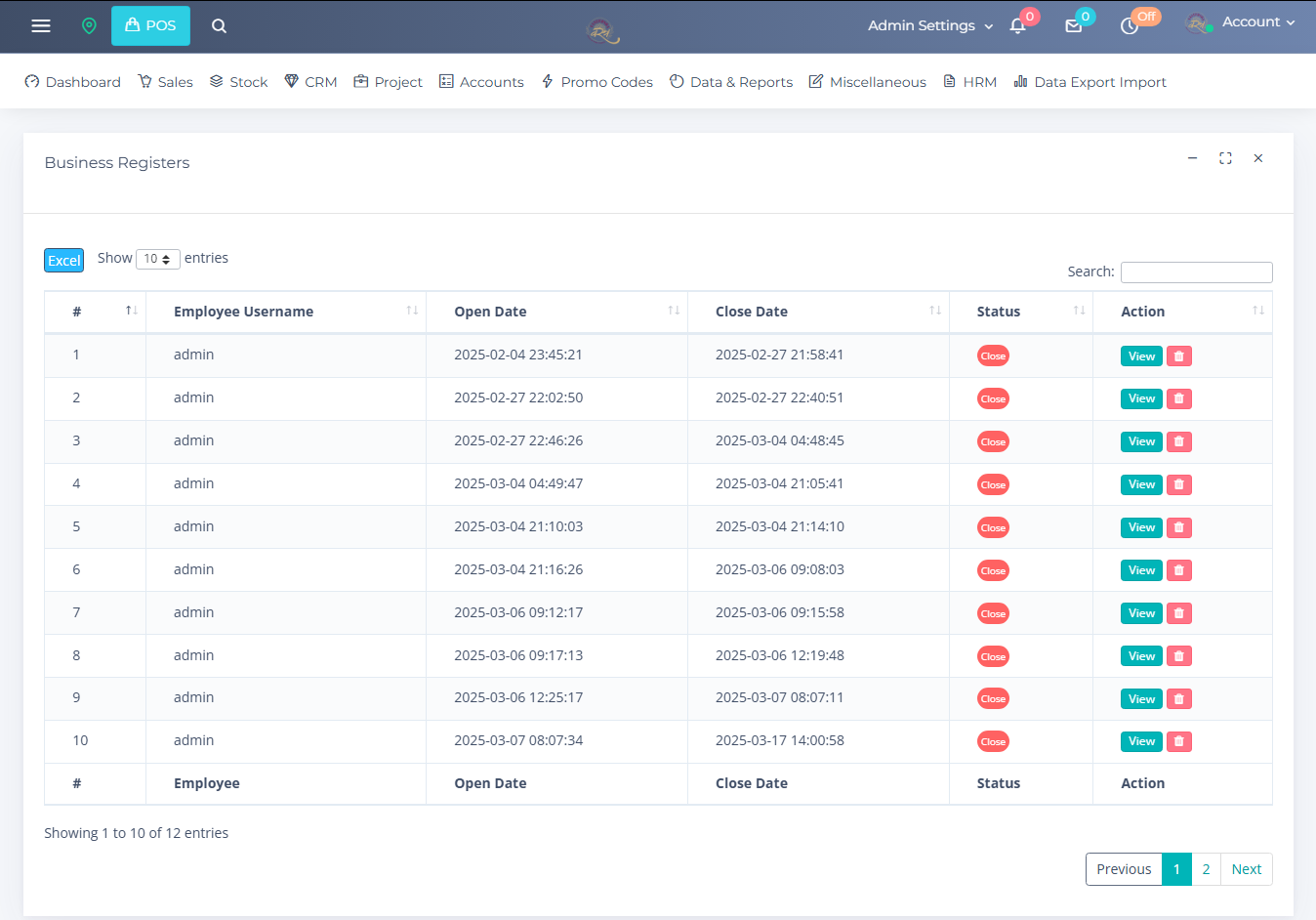This screenshot has height=920, width=1316.
Task: Click the center company logo
Action: pos(602,31)
